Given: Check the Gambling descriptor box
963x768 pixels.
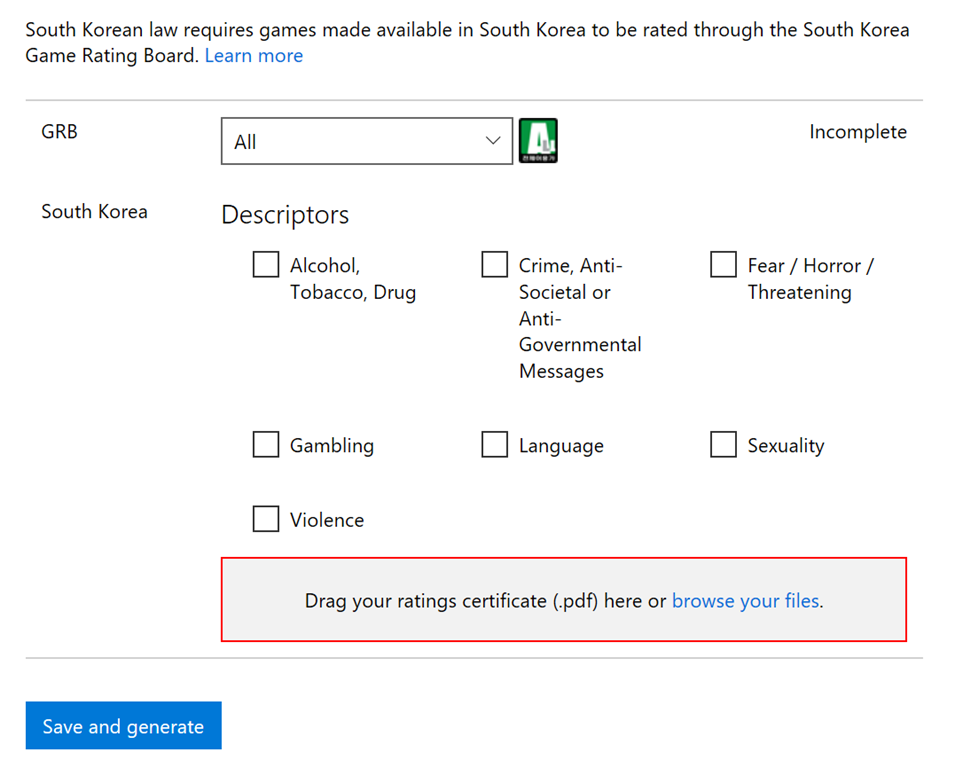Looking at the screenshot, I should (266, 445).
